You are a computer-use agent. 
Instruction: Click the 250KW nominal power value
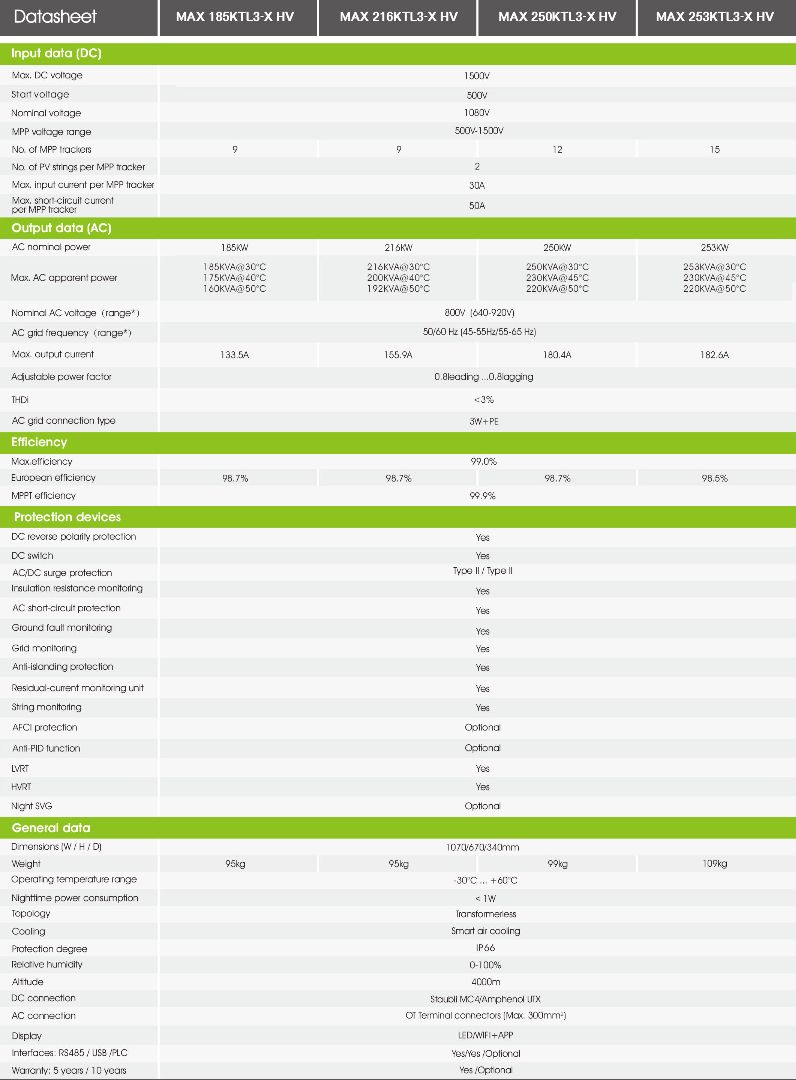(x=557, y=247)
